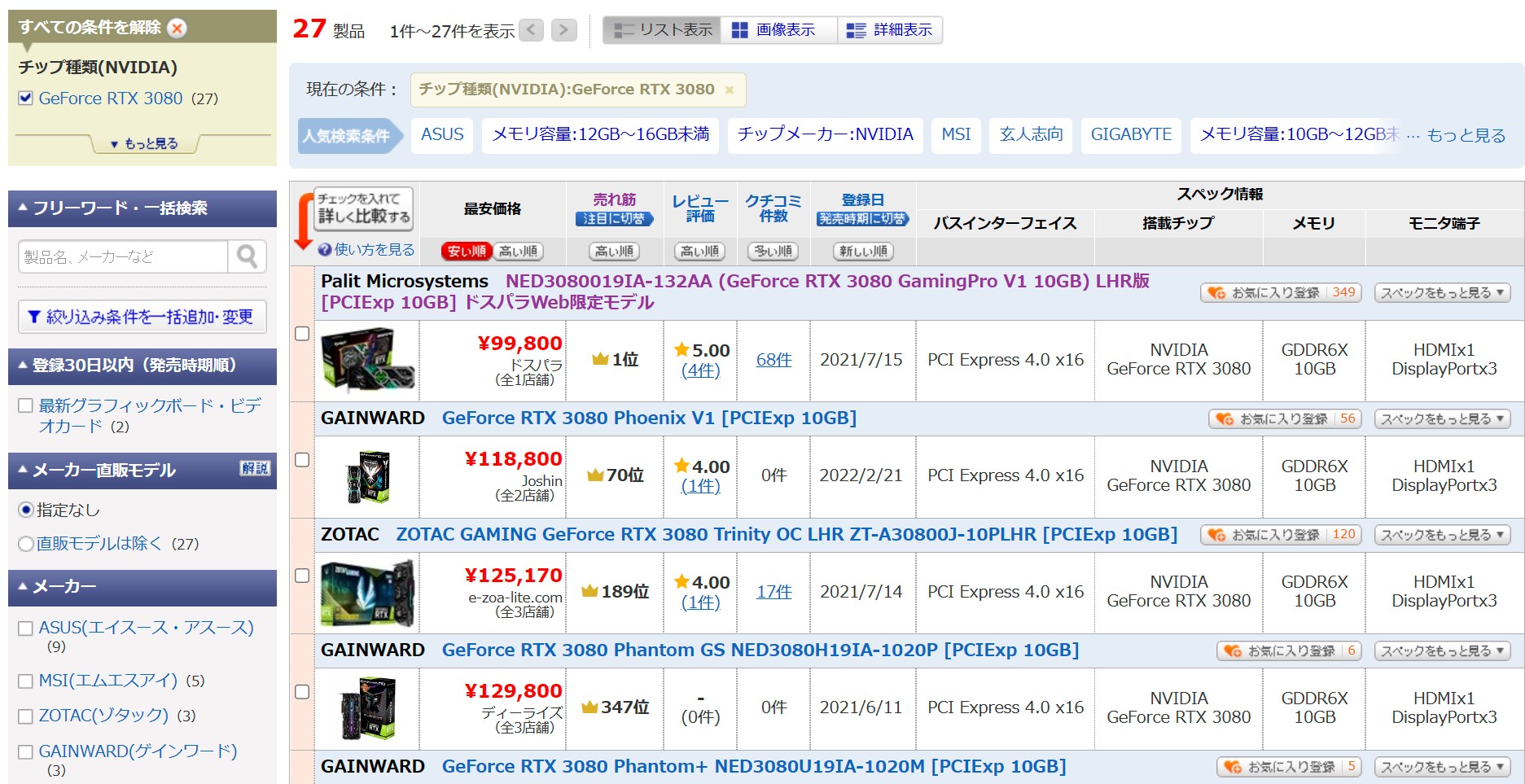
Task: Go to previous results page arrow
Action: coord(531,30)
